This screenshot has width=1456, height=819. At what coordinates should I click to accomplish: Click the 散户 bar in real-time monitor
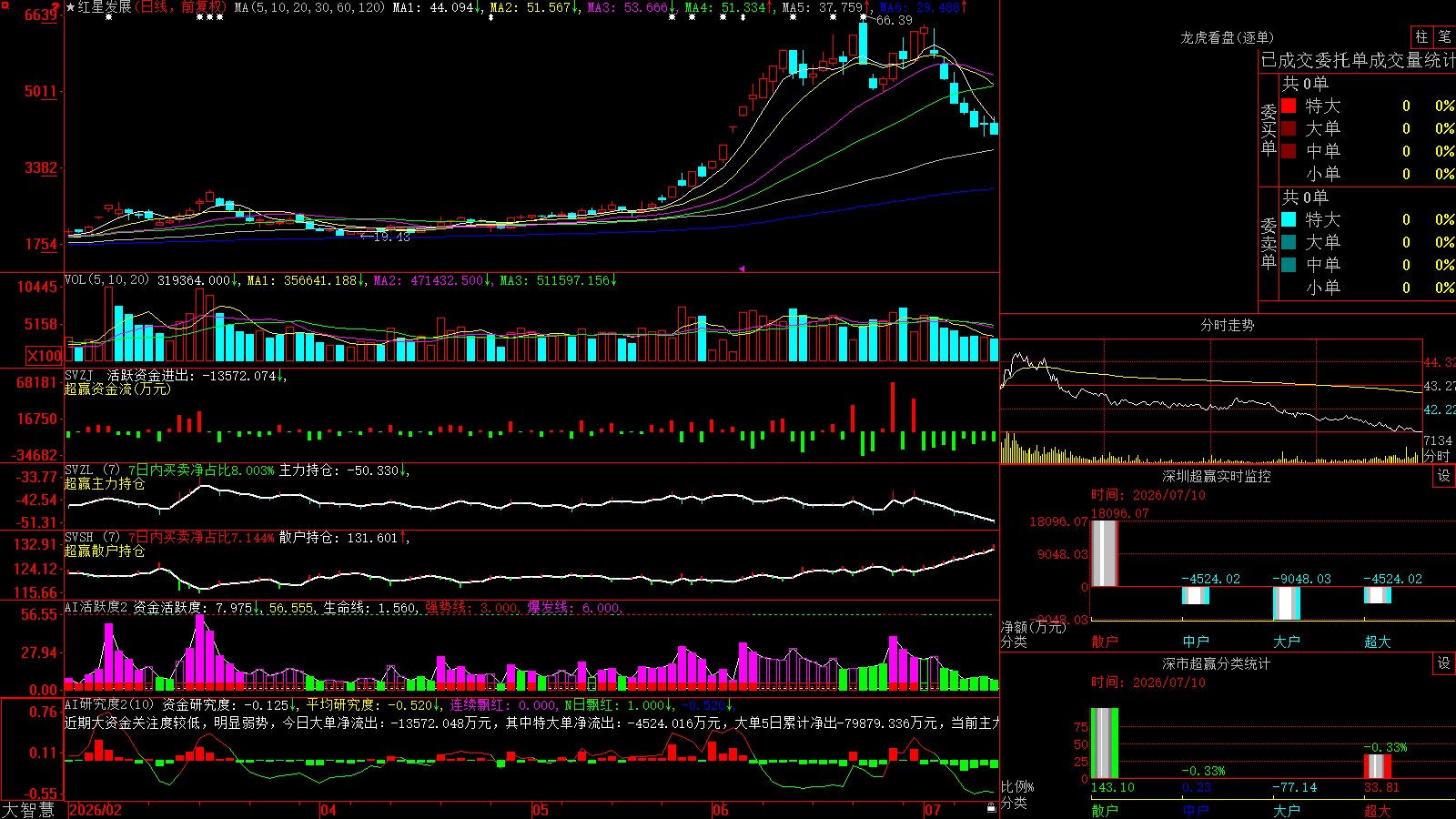click(1104, 553)
